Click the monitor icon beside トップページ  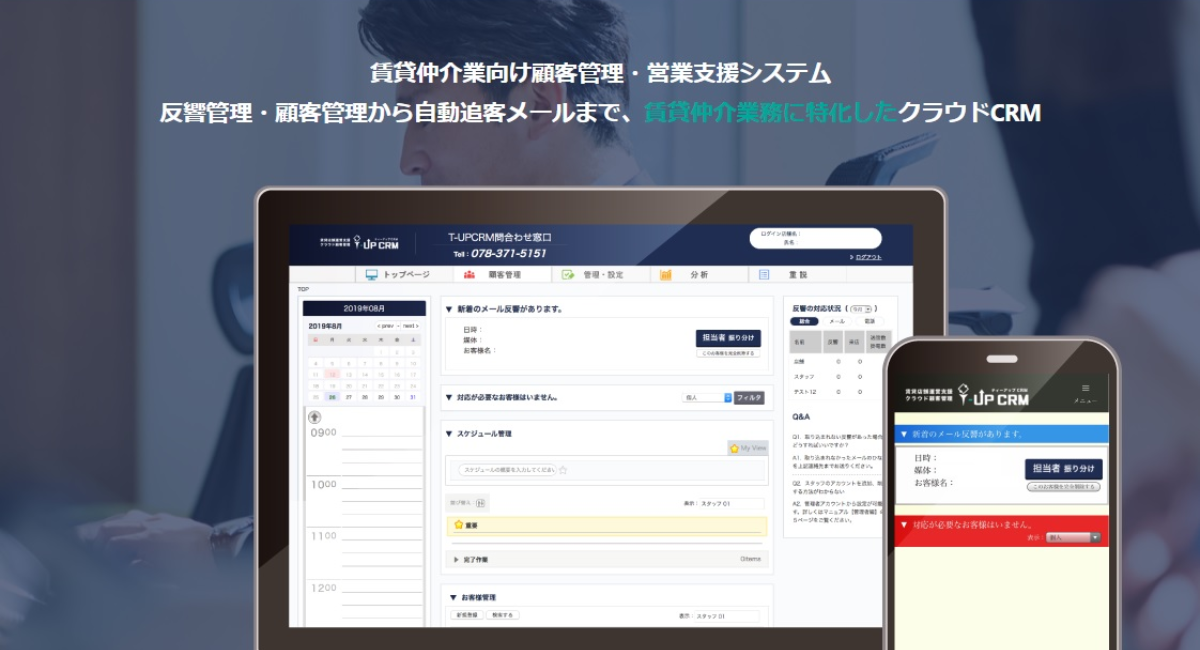(371, 274)
